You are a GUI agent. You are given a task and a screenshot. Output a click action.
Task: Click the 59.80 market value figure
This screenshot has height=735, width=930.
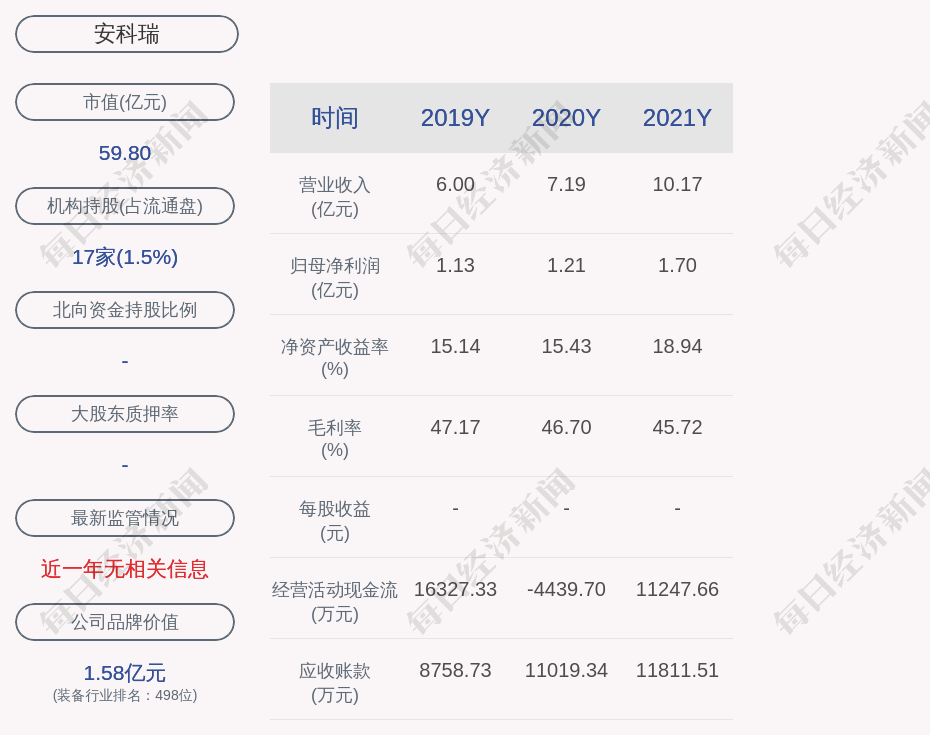point(125,153)
